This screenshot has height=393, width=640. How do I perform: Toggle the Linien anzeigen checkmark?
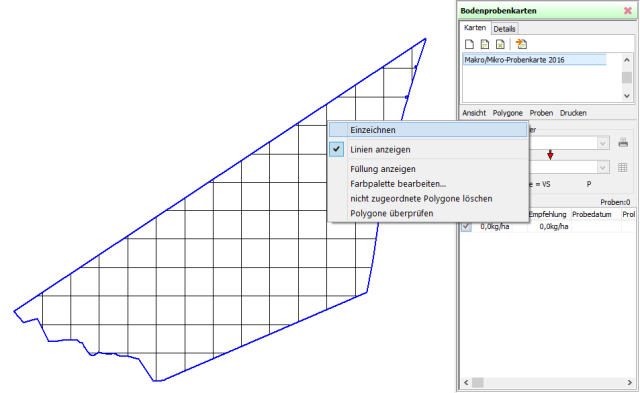(336, 149)
